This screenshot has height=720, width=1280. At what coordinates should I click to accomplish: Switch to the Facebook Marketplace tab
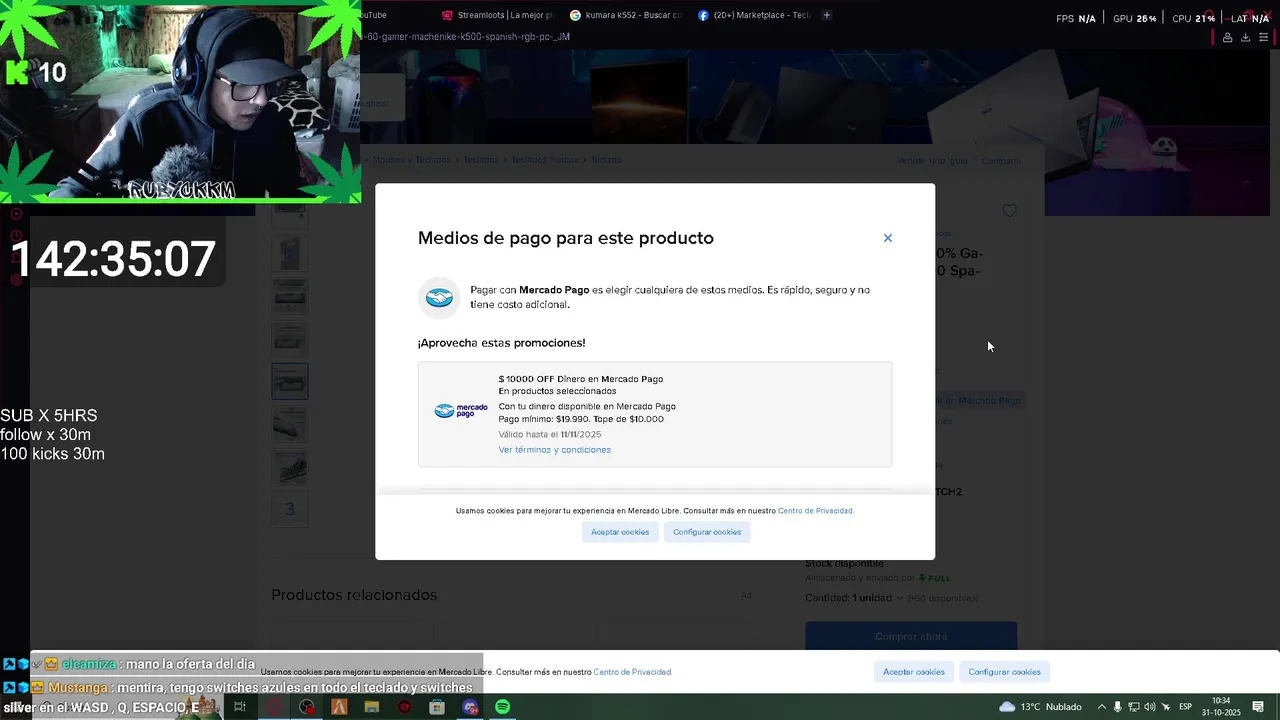click(755, 15)
